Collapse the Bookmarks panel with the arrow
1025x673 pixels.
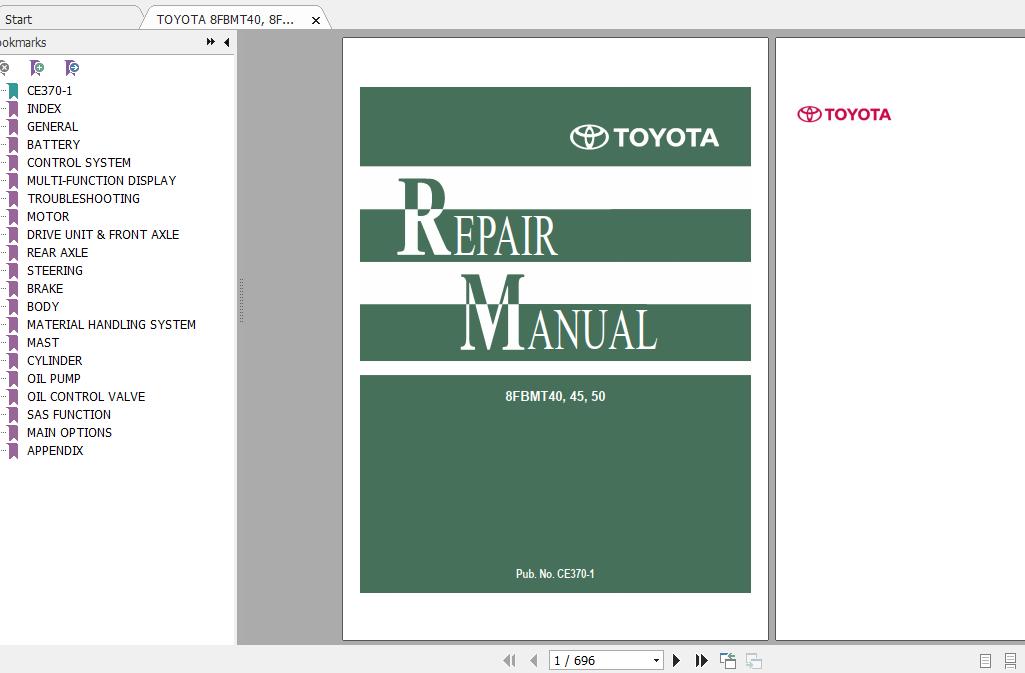coord(225,42)
